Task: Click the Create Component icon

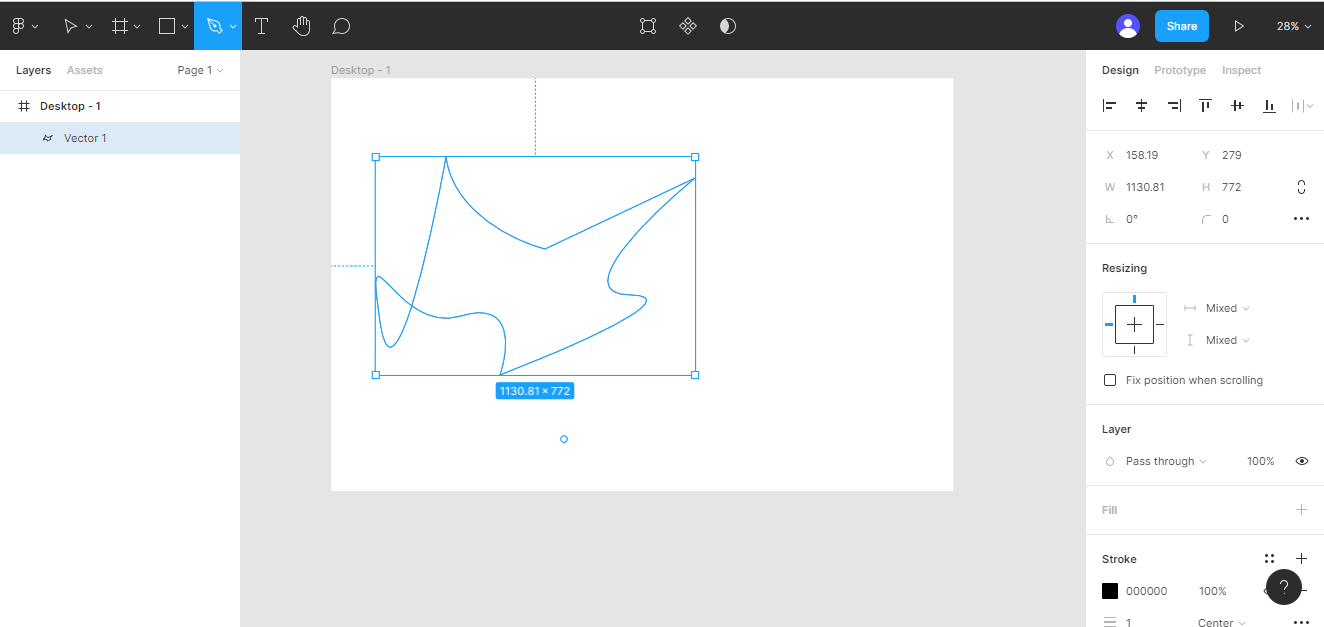Action: 688,26
